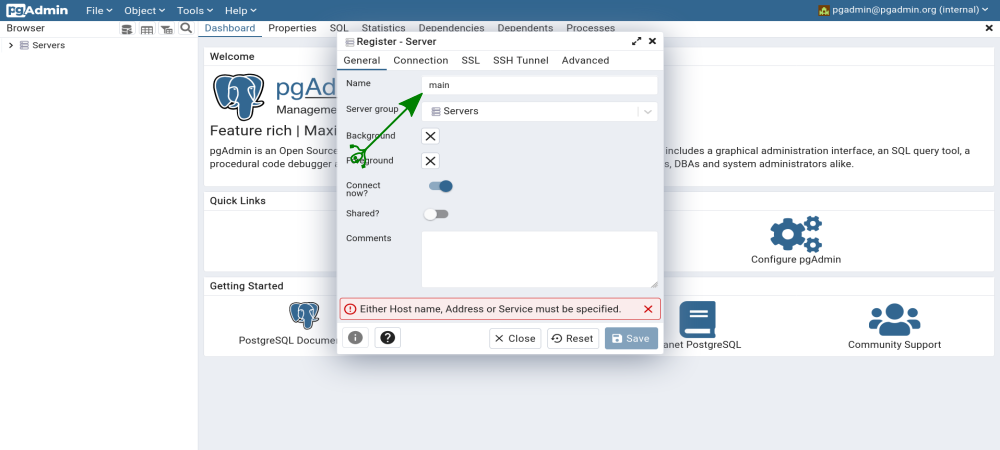Click in the Name input field

540,85
